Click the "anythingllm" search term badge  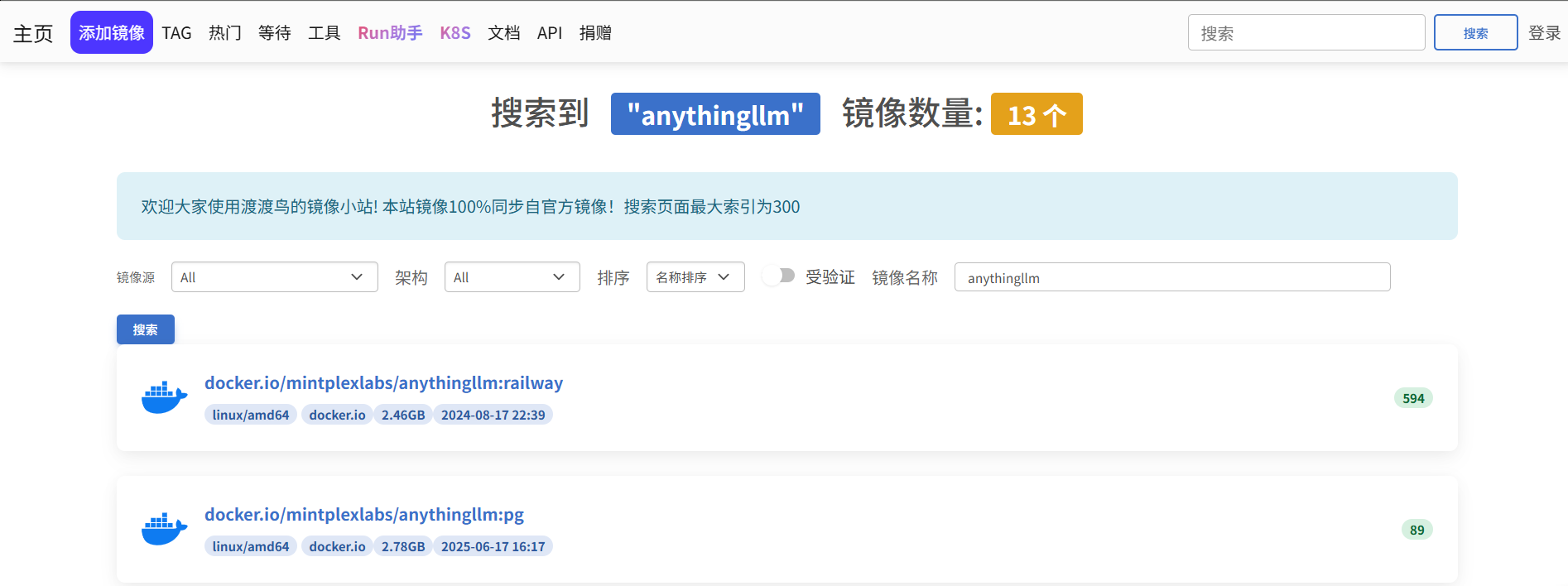[x=715, y=114]
